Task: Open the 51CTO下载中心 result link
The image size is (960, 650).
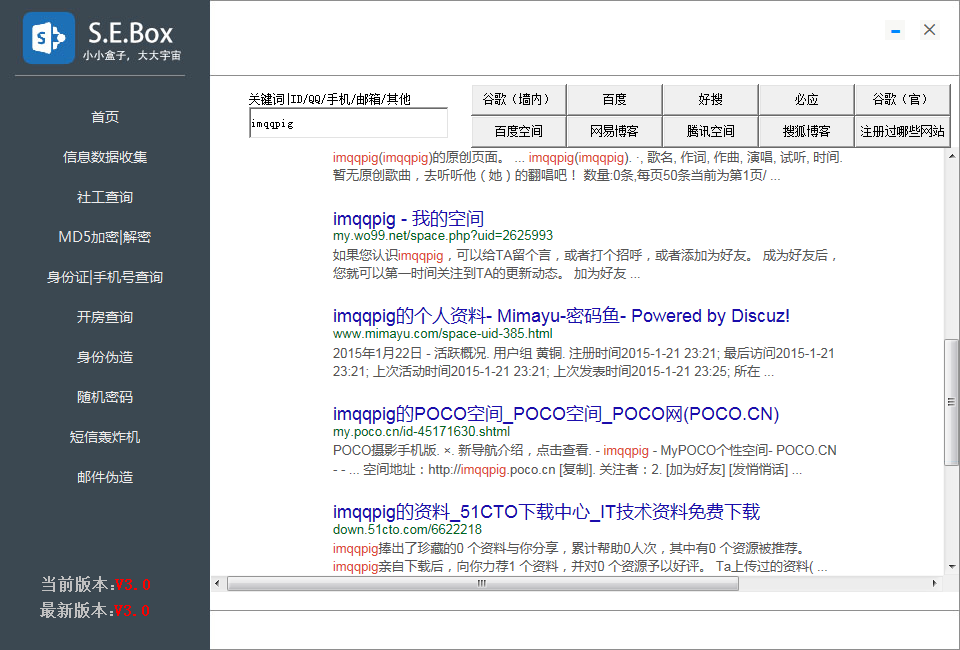Action: tap(546, 512)
